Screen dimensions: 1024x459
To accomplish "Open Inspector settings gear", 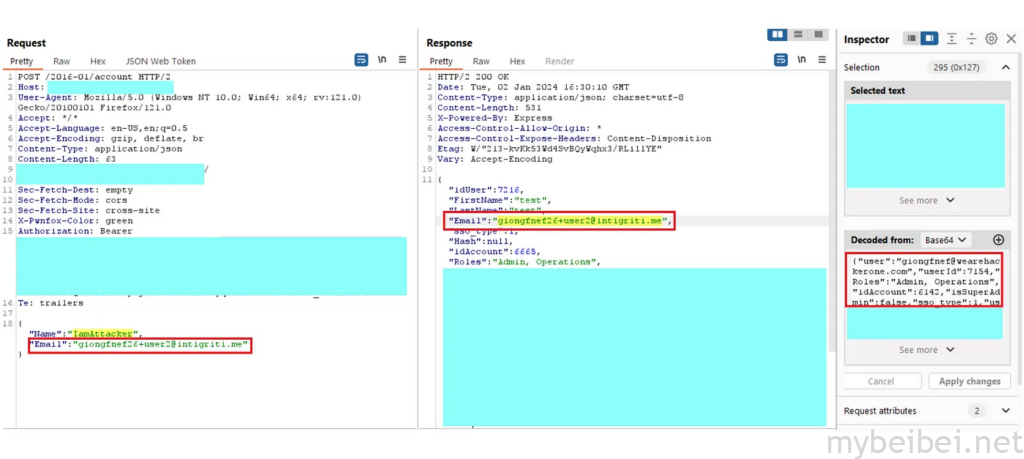I will pyautogui.click(x=991, y=39).
